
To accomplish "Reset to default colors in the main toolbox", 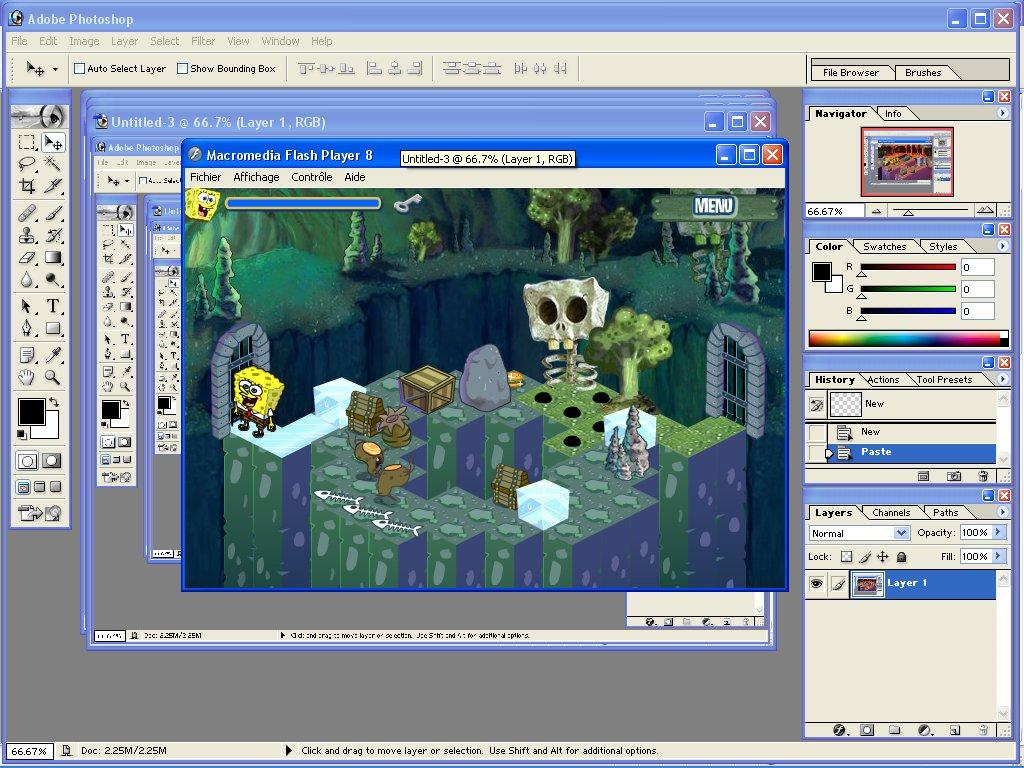I will pos(22,434).
